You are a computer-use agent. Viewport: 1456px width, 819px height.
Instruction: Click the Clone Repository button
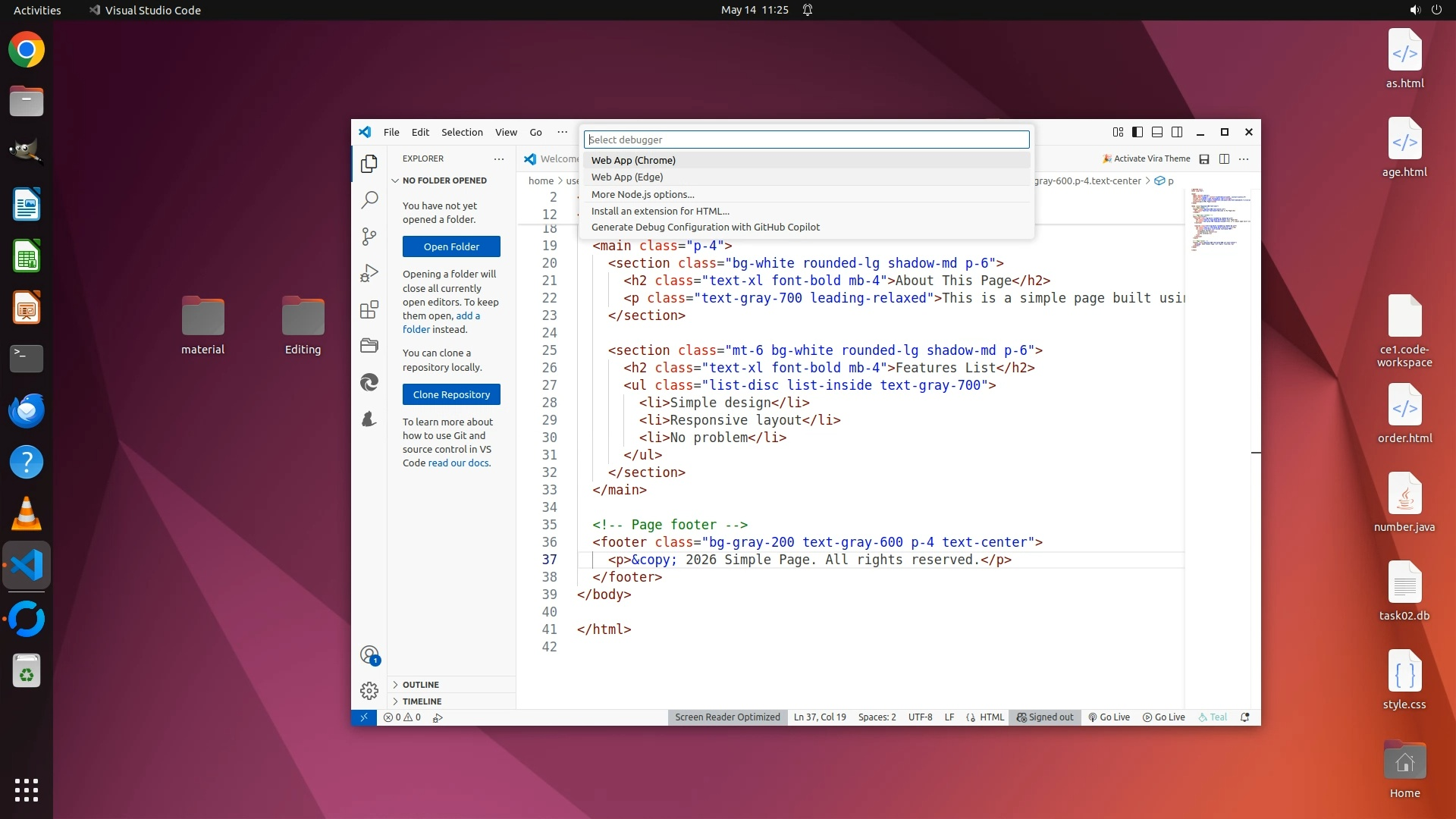pos(451,394)
